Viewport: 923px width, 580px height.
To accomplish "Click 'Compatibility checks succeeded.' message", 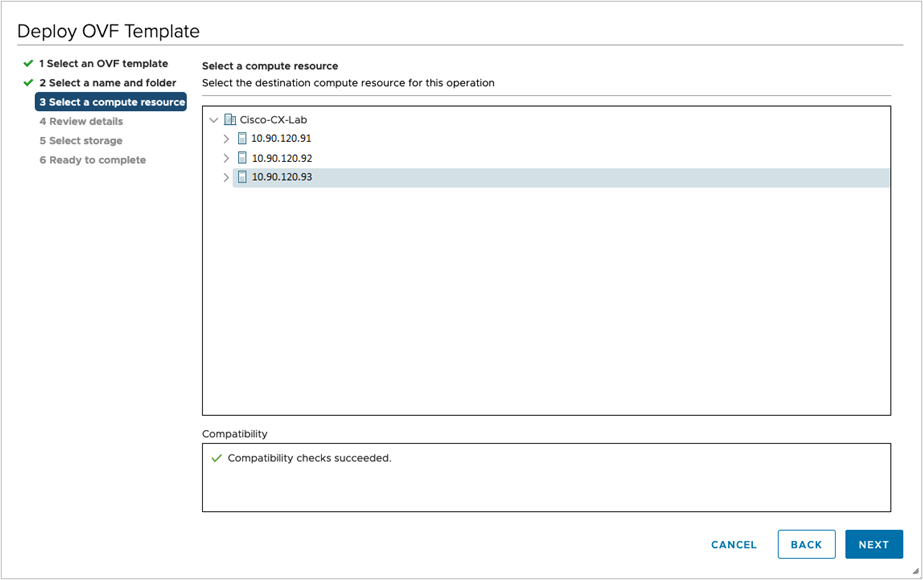I will (309, 458).
